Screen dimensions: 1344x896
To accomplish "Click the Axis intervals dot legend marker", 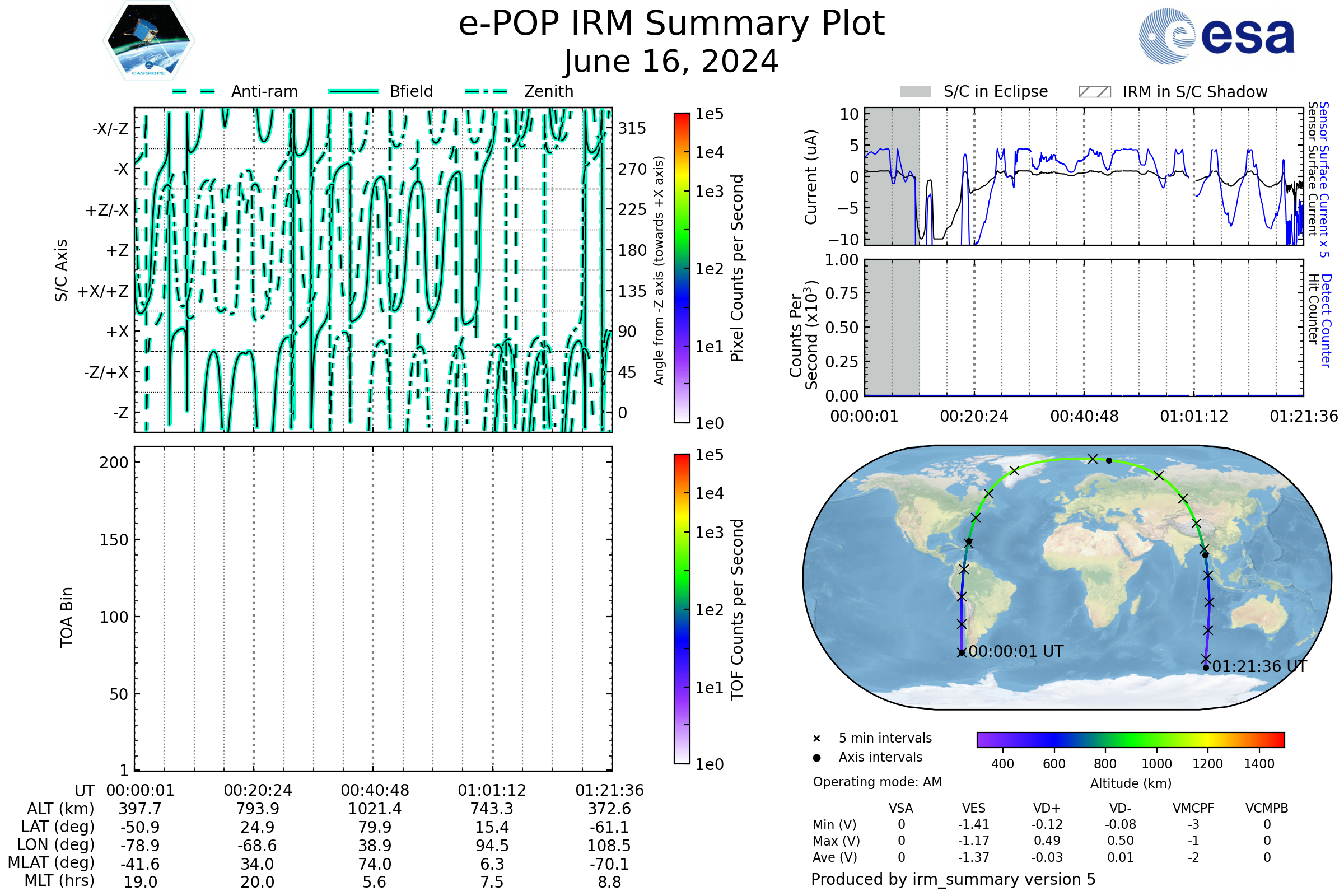I will (816, 758).
